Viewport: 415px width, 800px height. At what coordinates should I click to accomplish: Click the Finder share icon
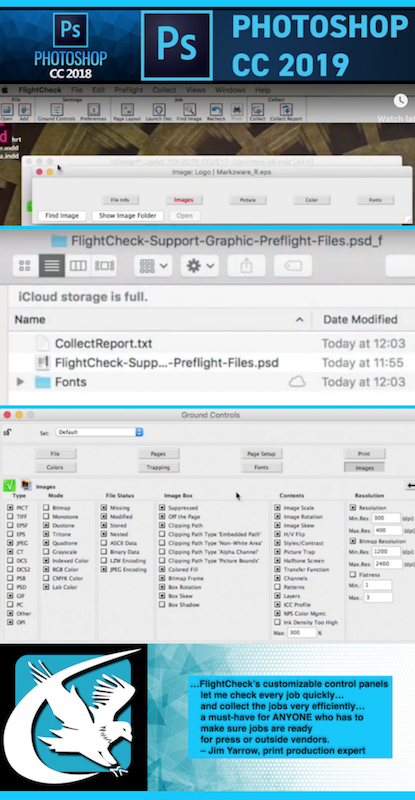click(246, 266)
